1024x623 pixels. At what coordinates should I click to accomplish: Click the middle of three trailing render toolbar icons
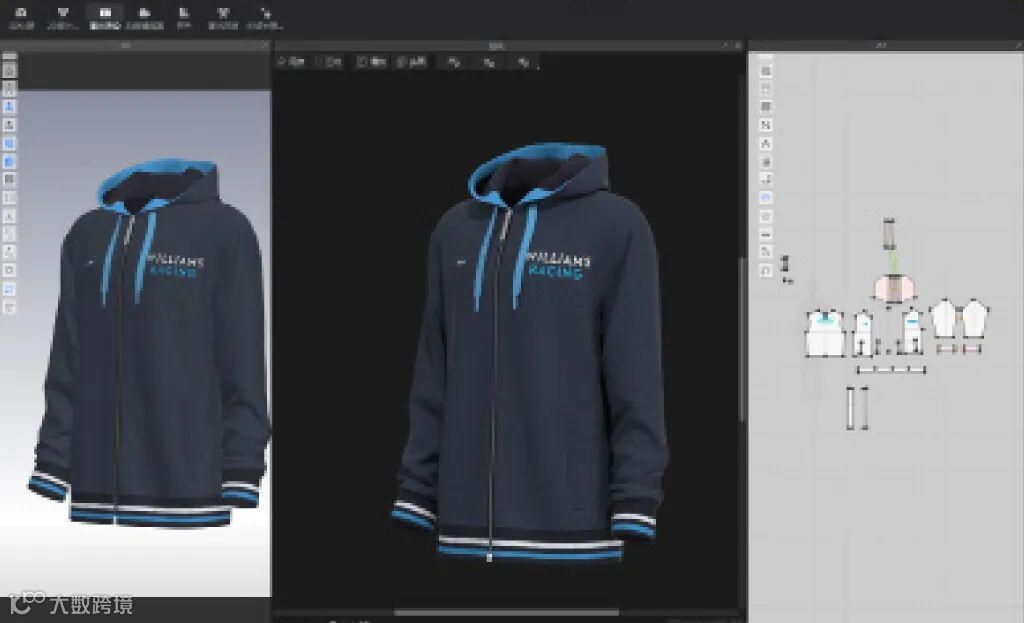pos(489,62)
